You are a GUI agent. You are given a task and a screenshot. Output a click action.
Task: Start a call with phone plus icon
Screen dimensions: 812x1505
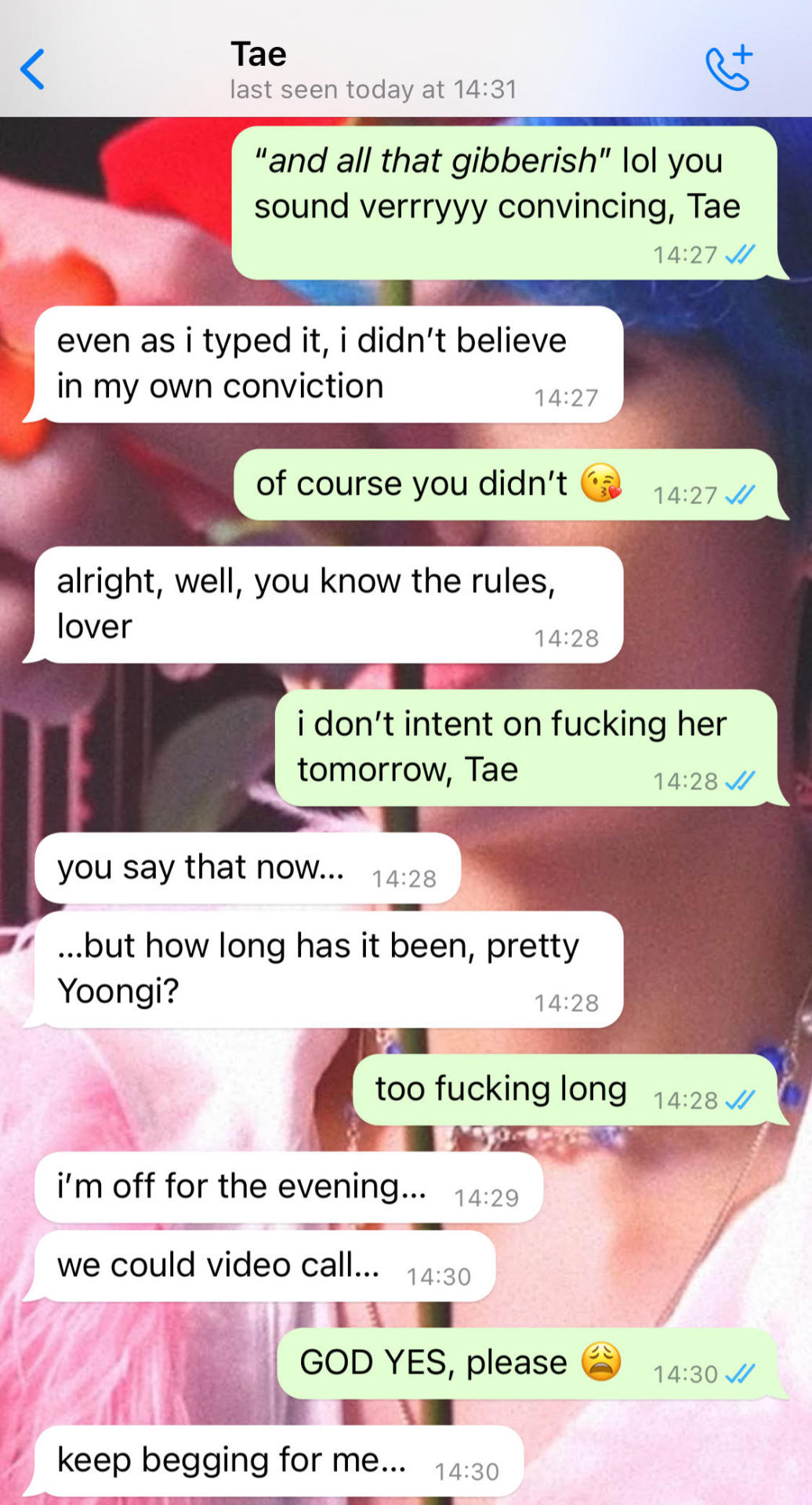click(729, 68)
